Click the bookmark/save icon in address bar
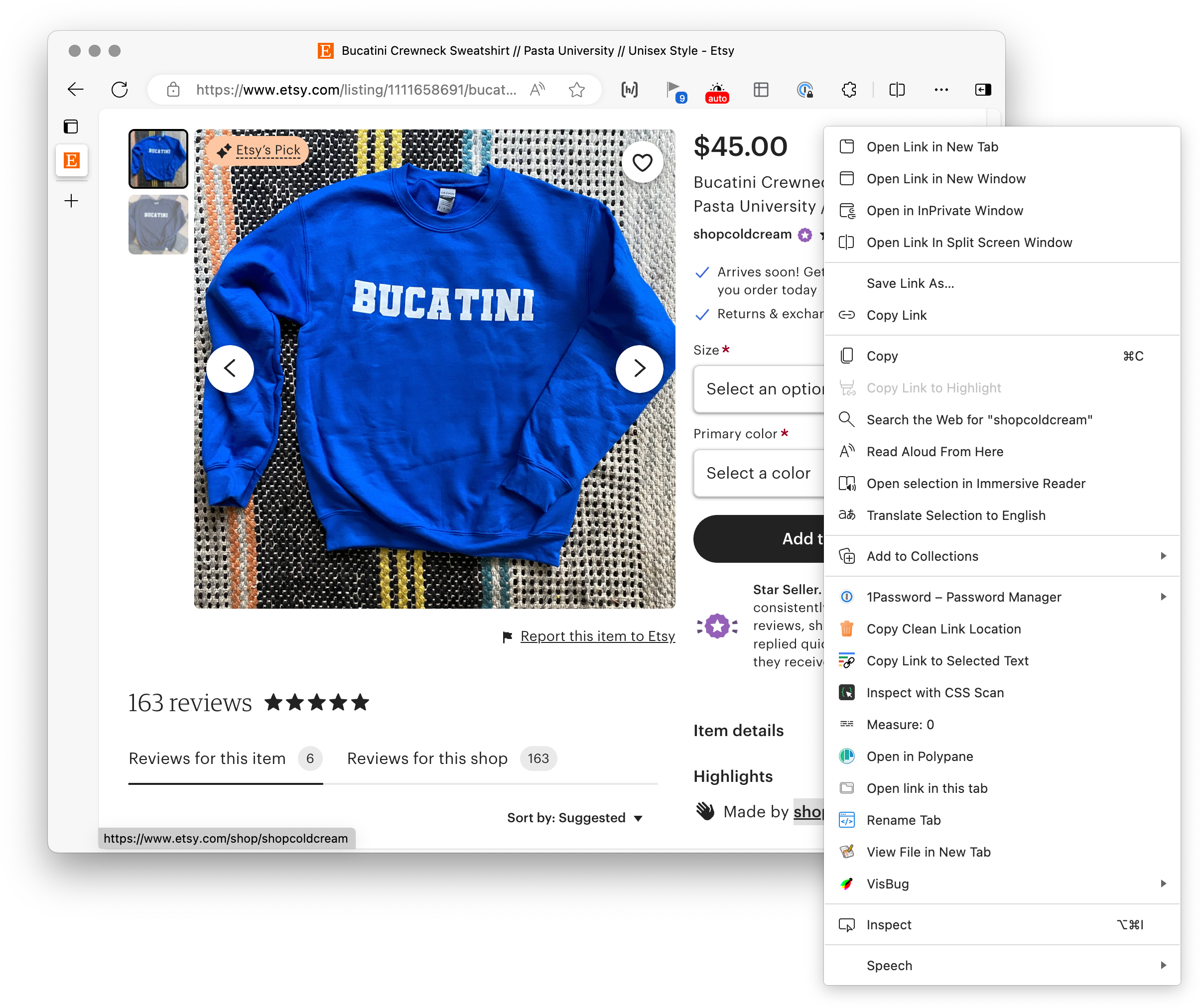This screenshot has height=1008, width=1200. tap(577, 89)
